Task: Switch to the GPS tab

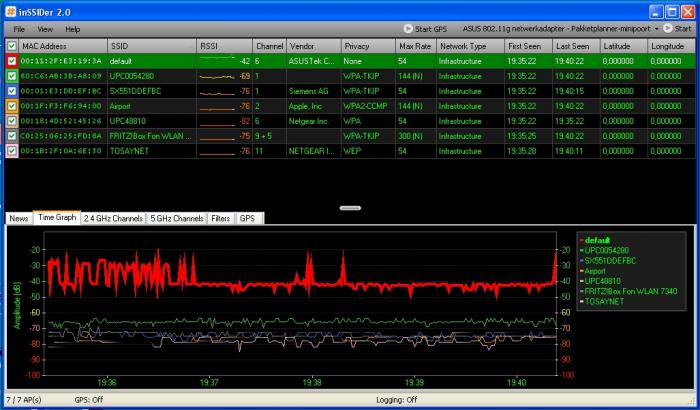Action: [247, 218]
